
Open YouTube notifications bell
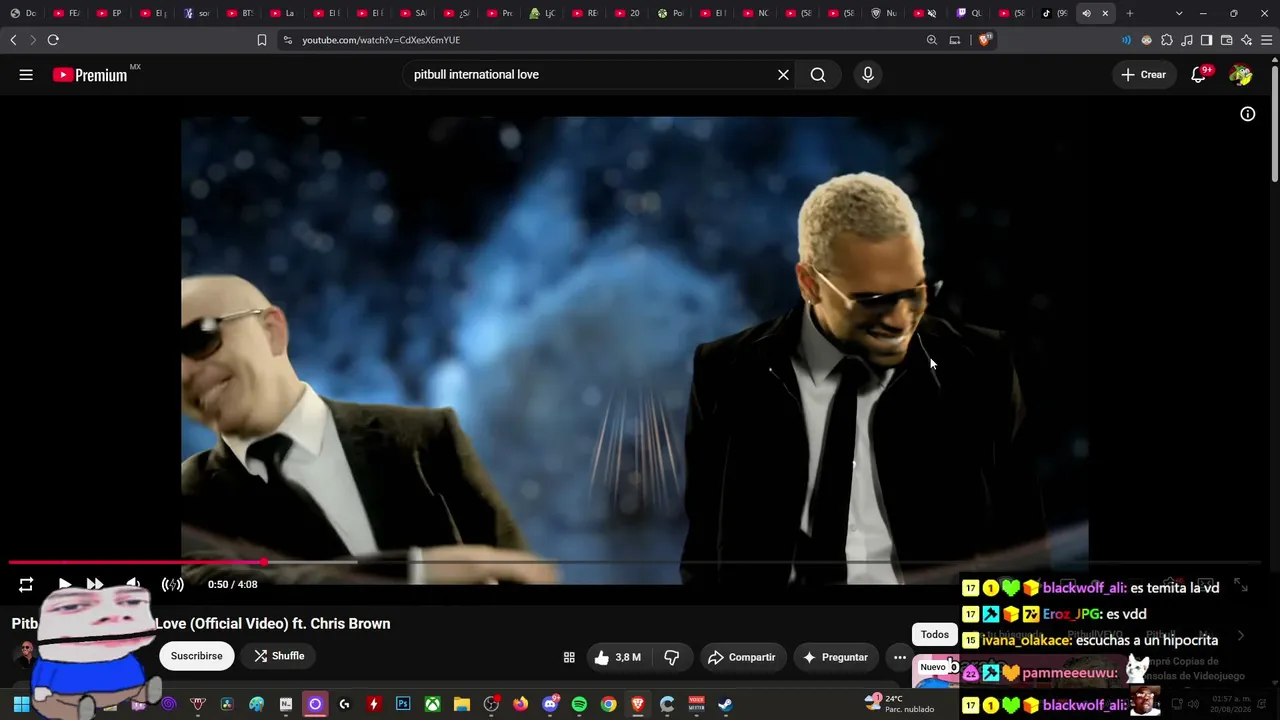point(1198,75)
